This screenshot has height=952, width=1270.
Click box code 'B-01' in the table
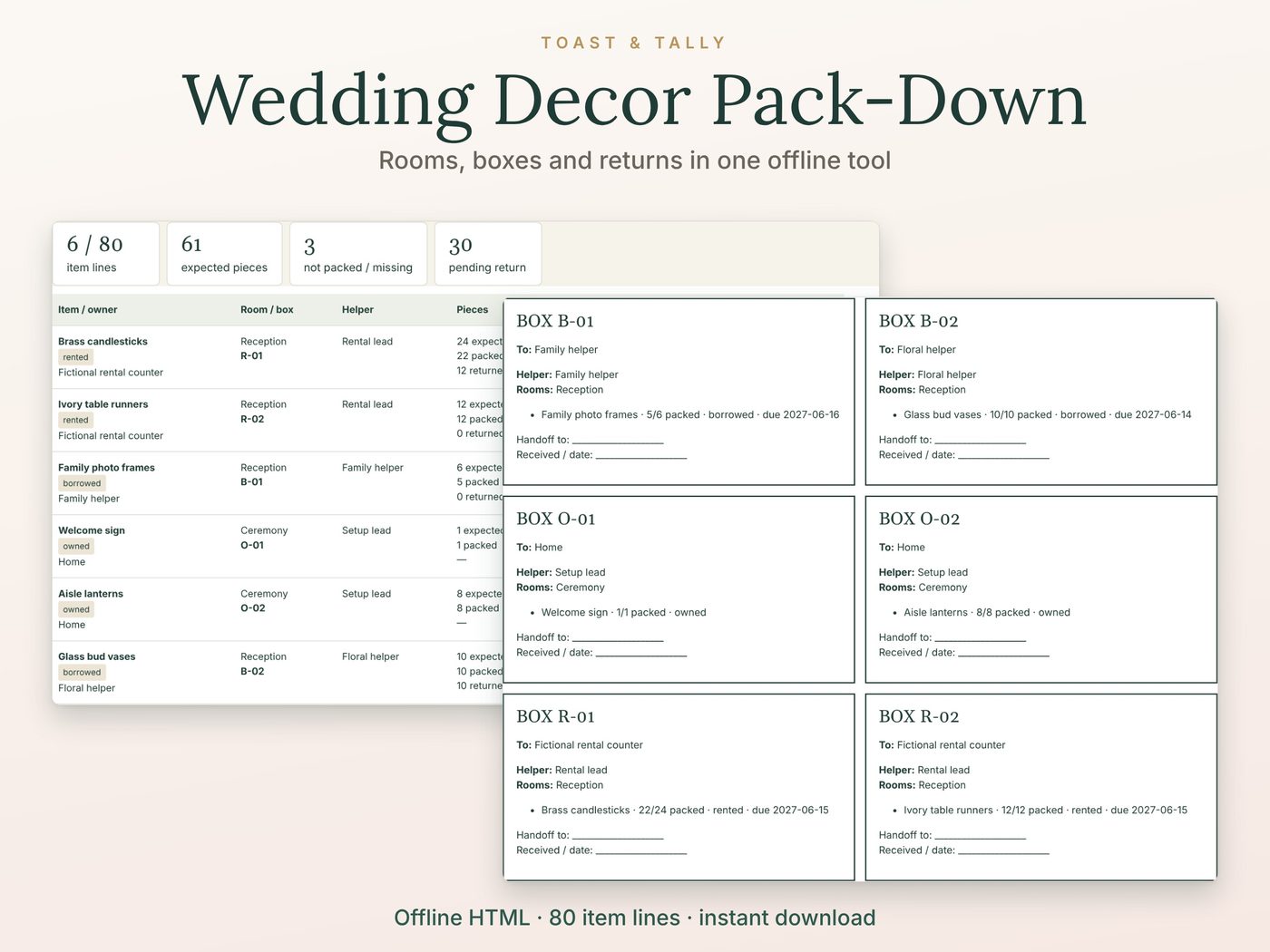[x=251, y=482]
